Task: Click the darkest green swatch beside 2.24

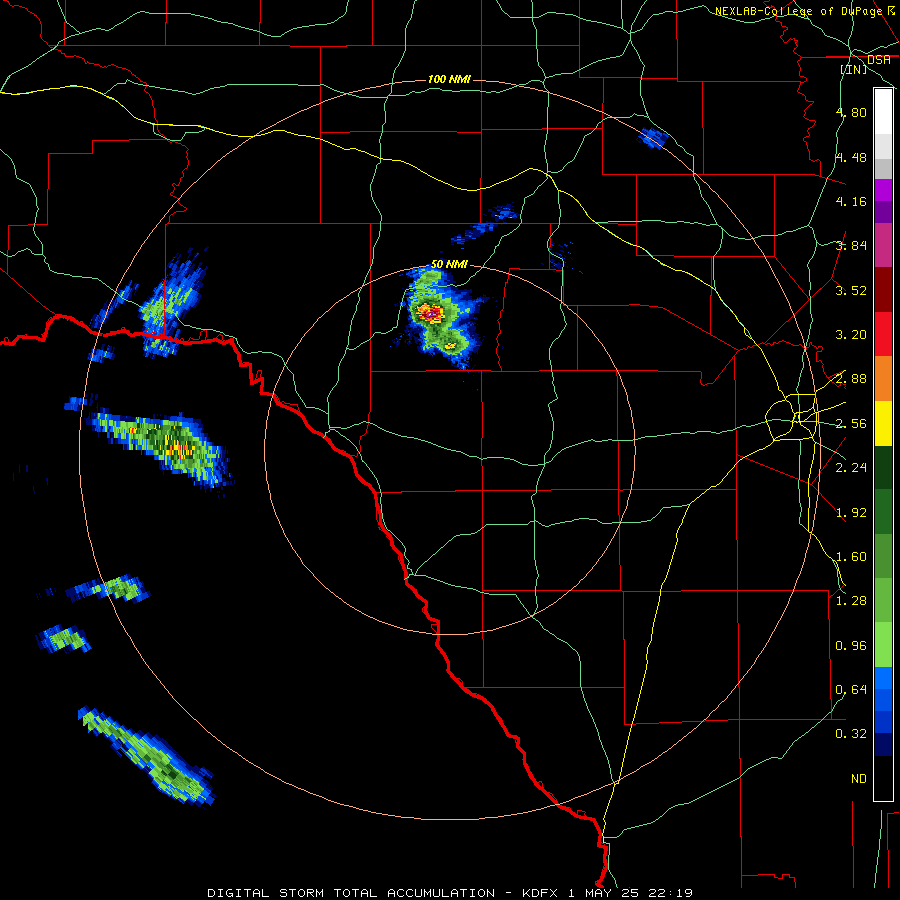Action: [x=883, y=467]
